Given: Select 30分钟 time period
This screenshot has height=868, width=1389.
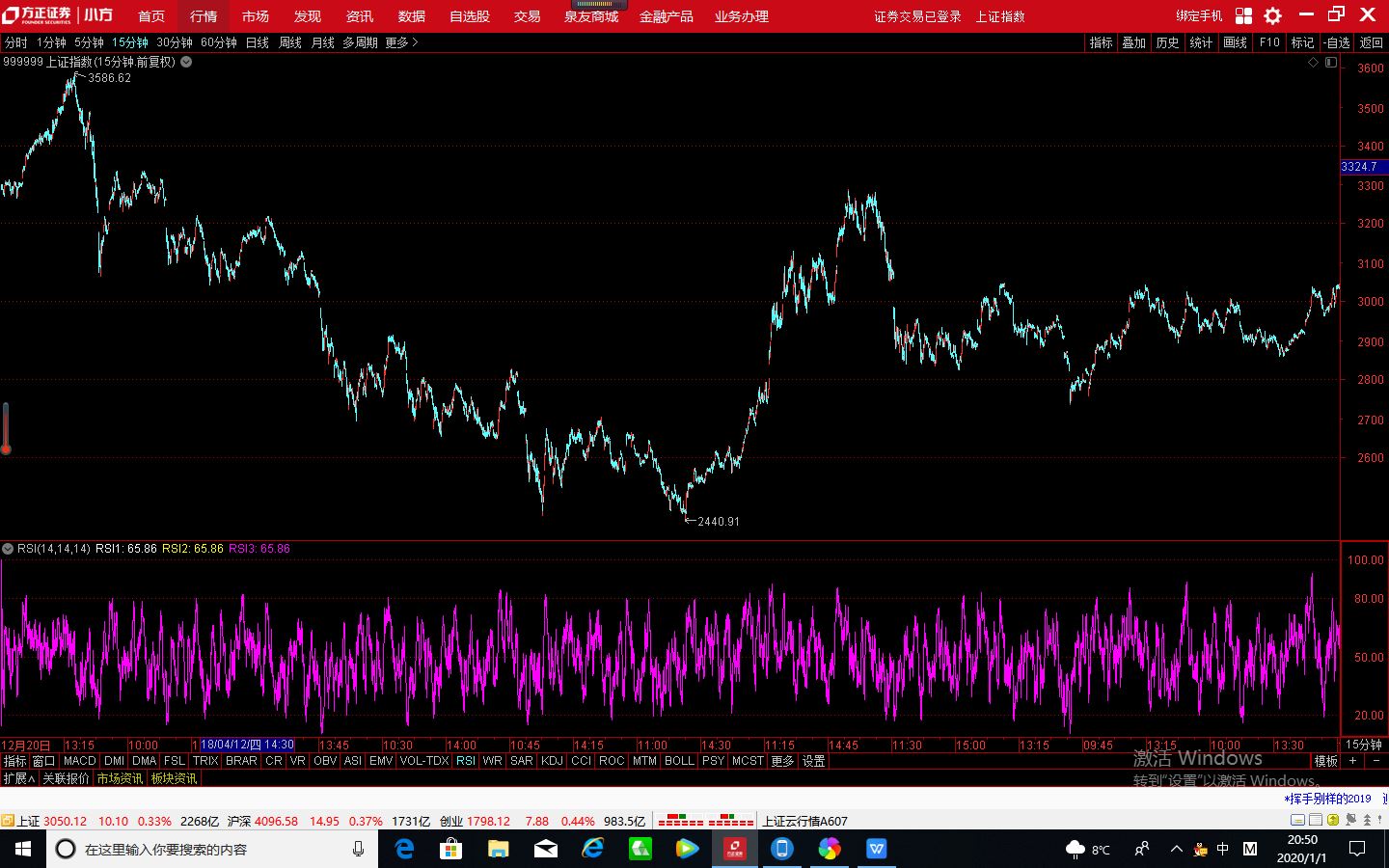Looking at the screenshot, I should pyautogui.click(x=175, y=42).
